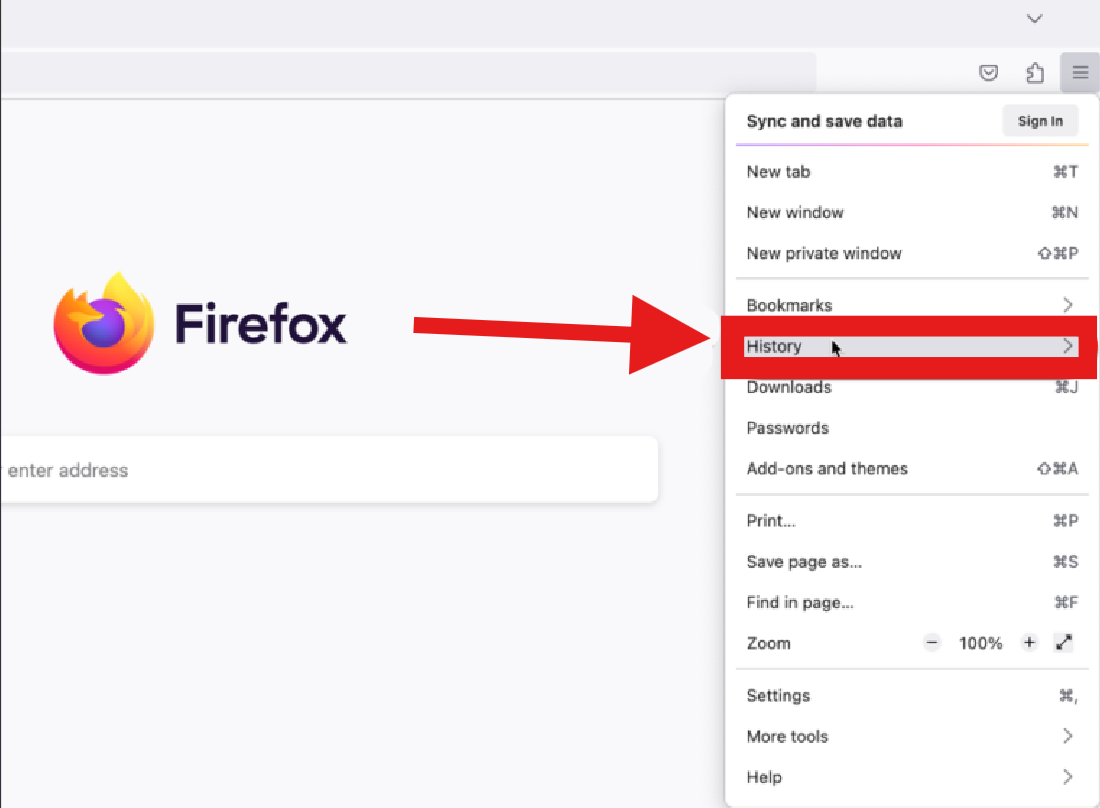Viewport: 1100px width, 808px height.
Task: Click the URL bar at the top
Action: (408, 72)
